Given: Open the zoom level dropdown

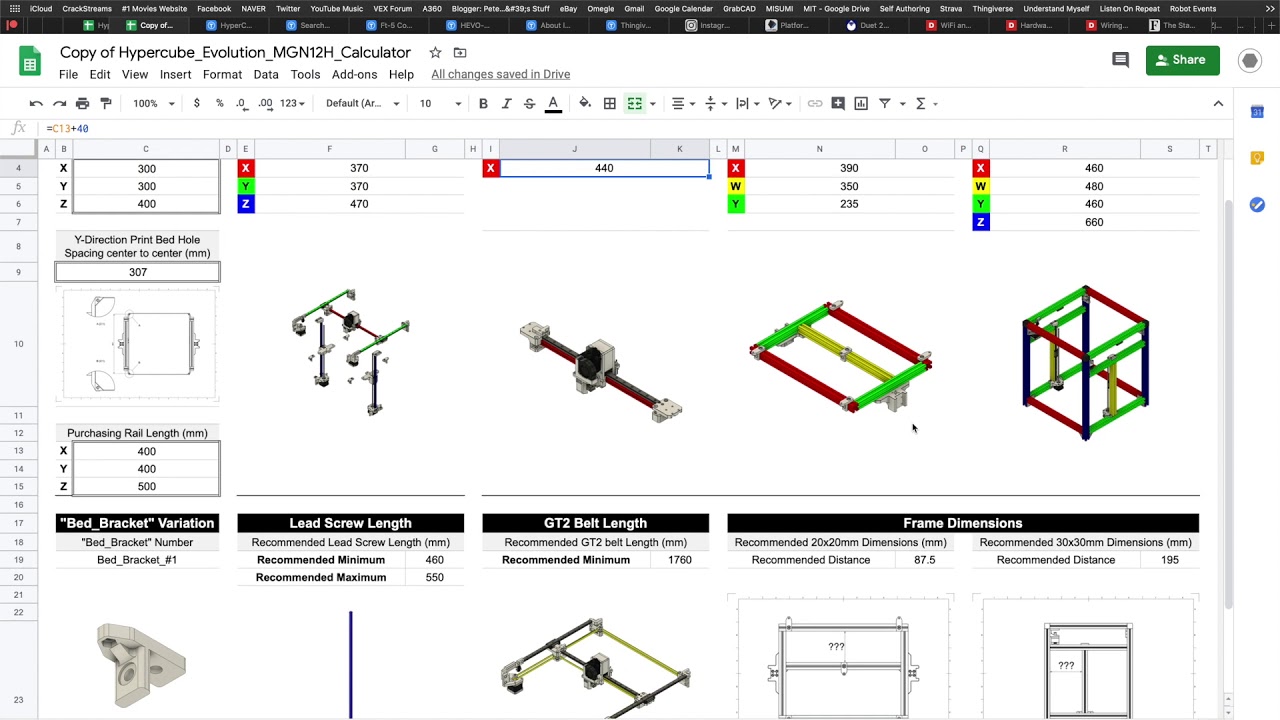Looking at the screenshot, I should pos(154,103).
